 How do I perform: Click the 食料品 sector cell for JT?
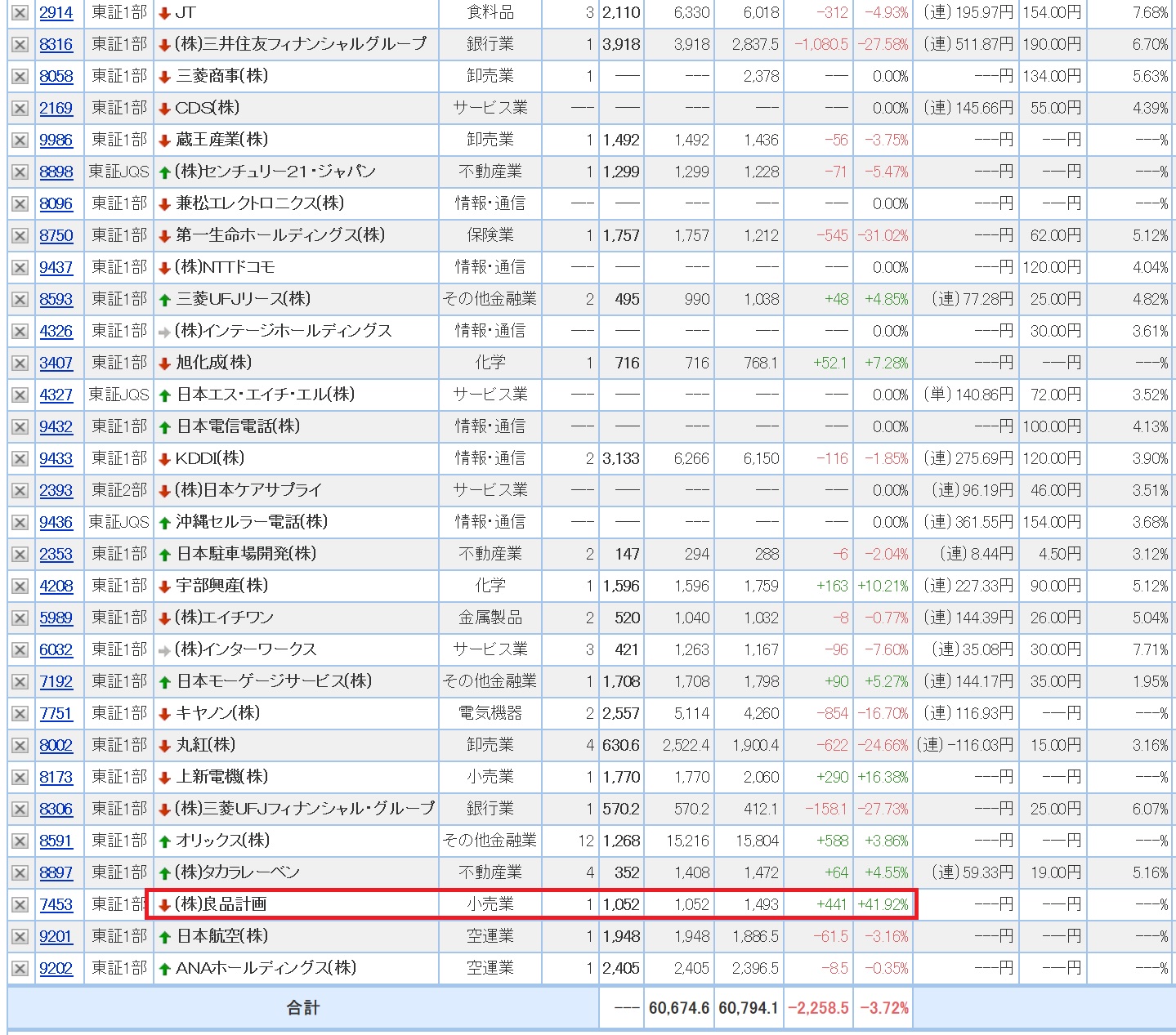click(490, 12)
